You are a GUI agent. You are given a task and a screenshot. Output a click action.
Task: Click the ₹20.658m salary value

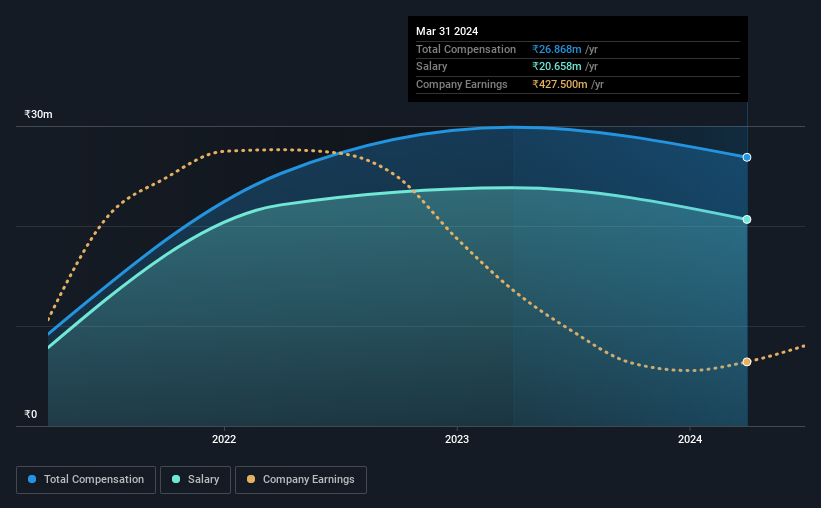(x=557, y=67)
